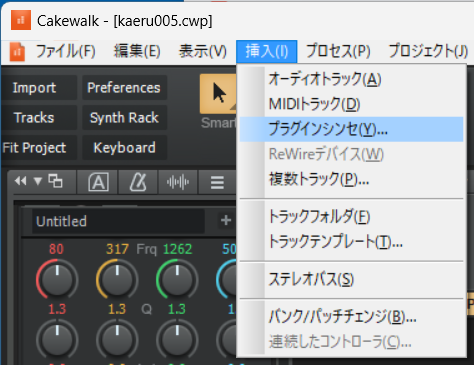Click the red 80 frequency knob
474x365 pixels.
pyautogui.click(x=57, y=279)
